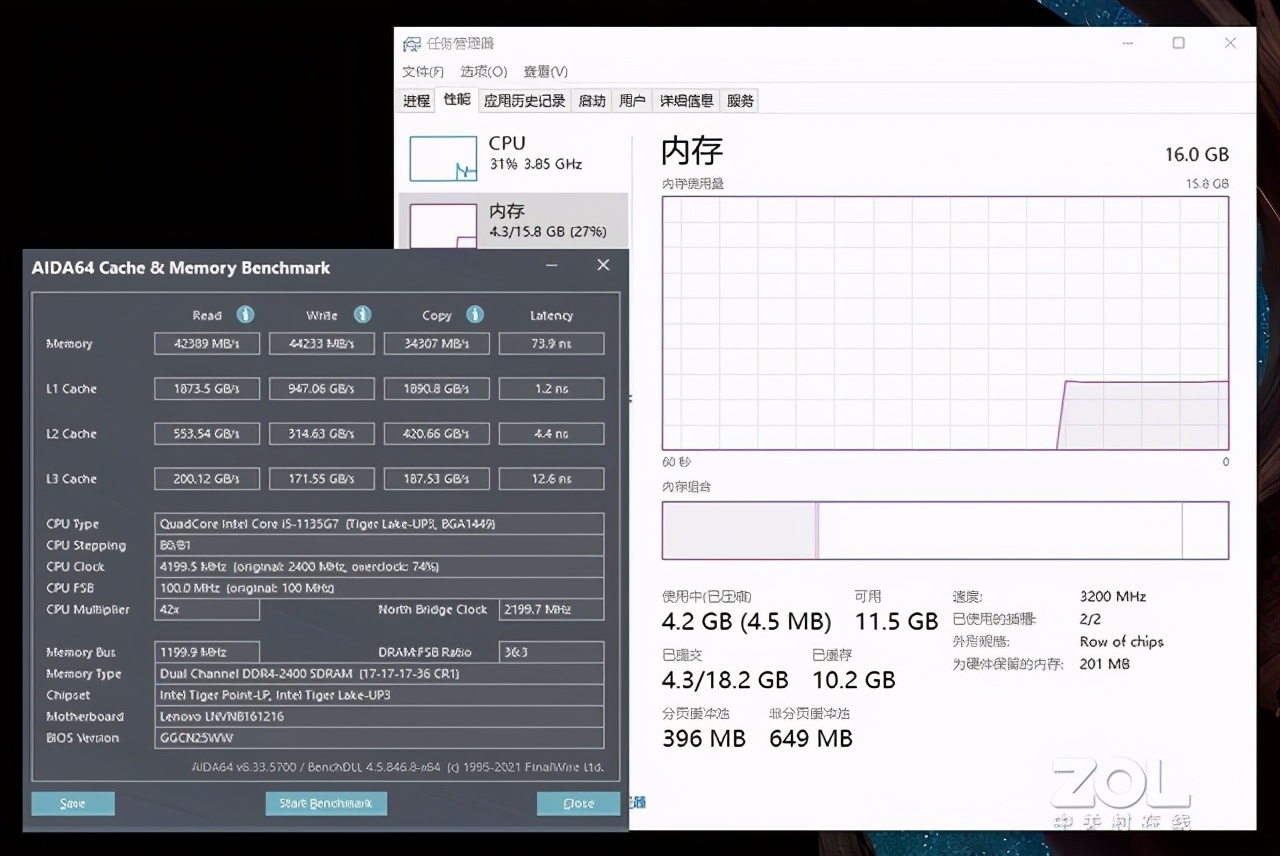Select the CPU performance graph thumbnail
The height and width of the screenshot is (856, 1280).
pos(443,159)
